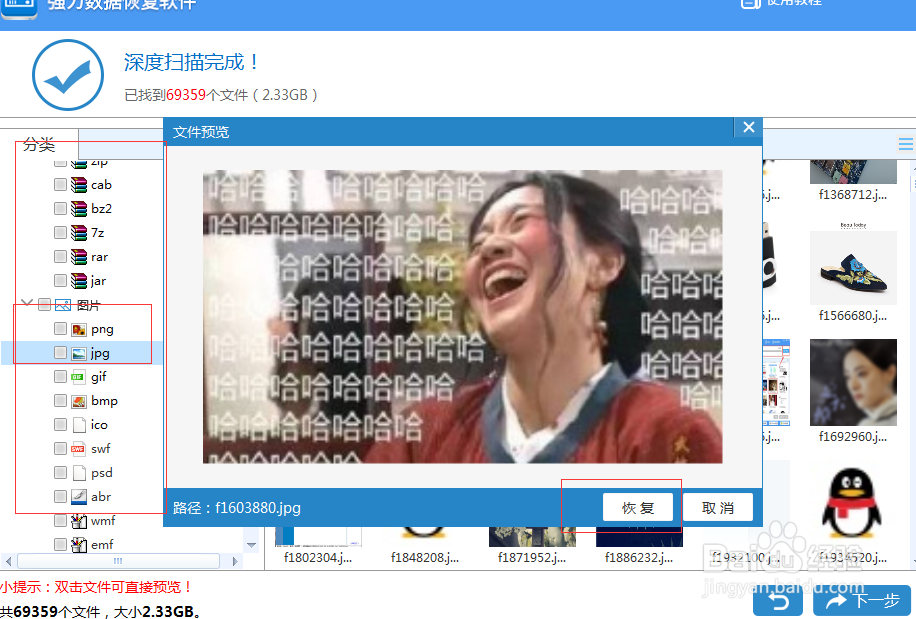Open the 使用教程 tutorial icon

coord(750,4)
